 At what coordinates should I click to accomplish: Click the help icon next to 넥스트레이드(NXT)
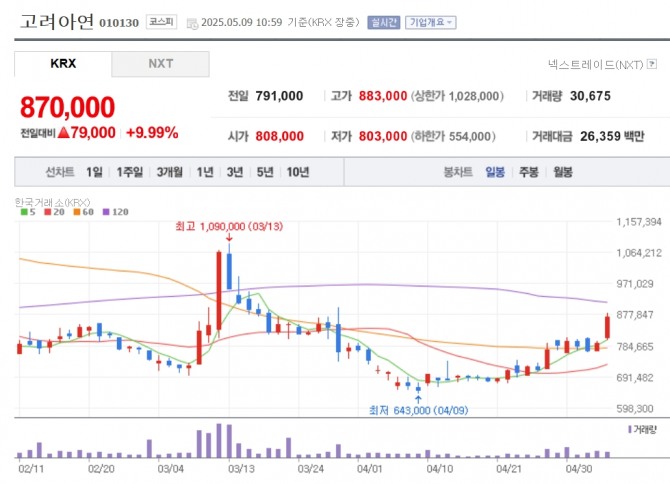[x=652, y=64]
